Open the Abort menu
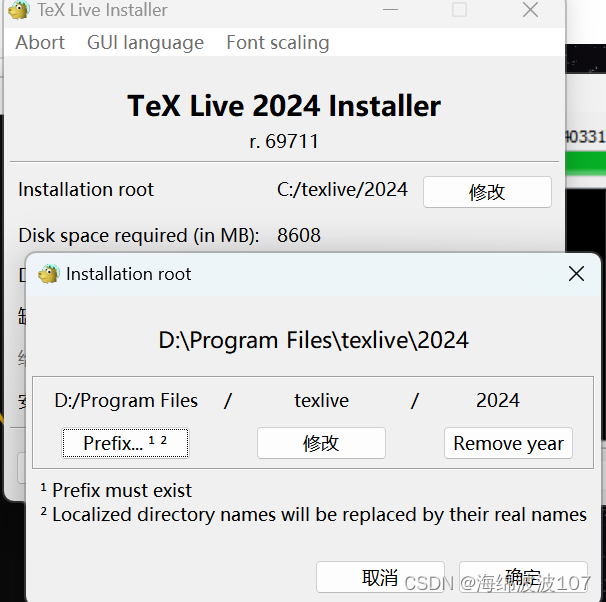Screen dimensions: 606x602 pos(40,43)
